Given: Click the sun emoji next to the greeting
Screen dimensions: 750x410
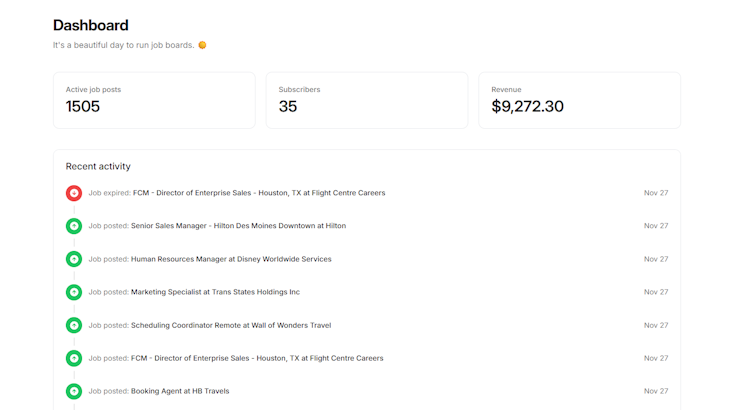Looking at the screenshot, I should coord(202,45).
